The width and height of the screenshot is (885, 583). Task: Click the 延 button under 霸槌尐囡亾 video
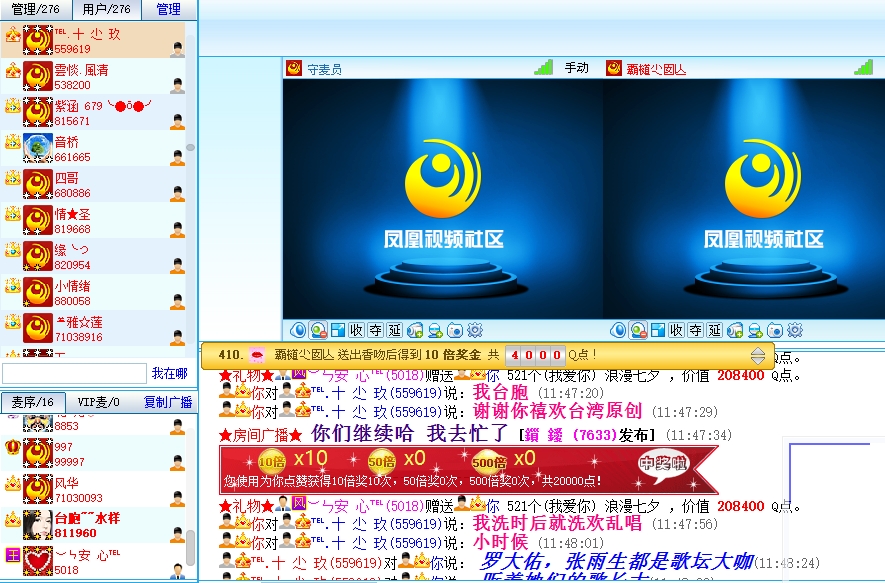click(x=715, y=330)
